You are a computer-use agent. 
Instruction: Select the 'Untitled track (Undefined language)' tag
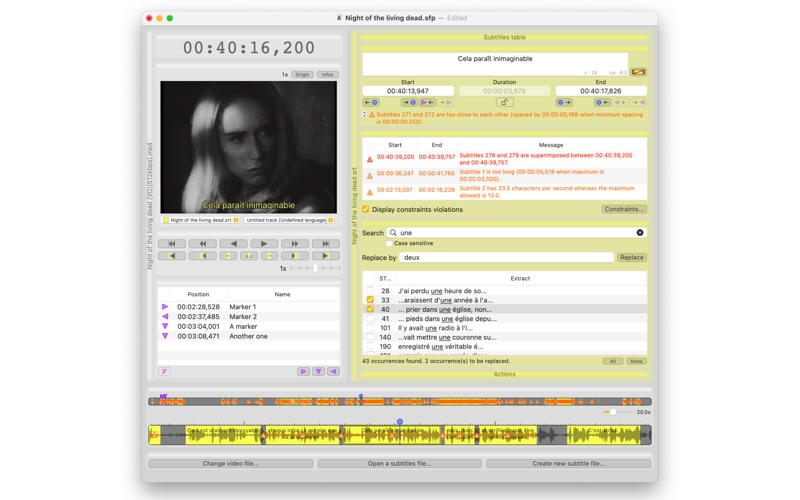(x=289, y=220)
